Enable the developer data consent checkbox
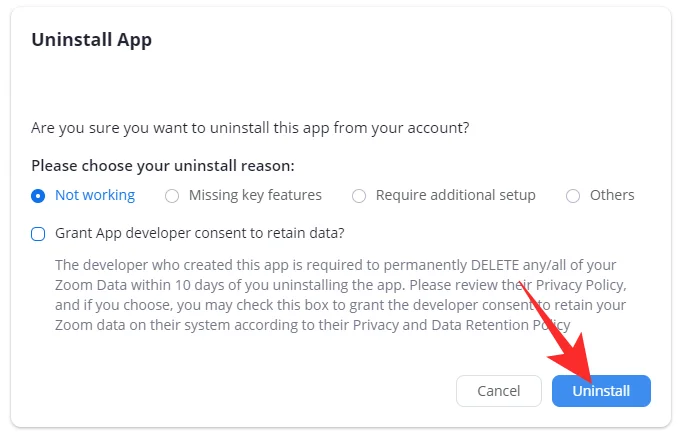The width and height of the screenshot is (678, 434). click(39, 234)
